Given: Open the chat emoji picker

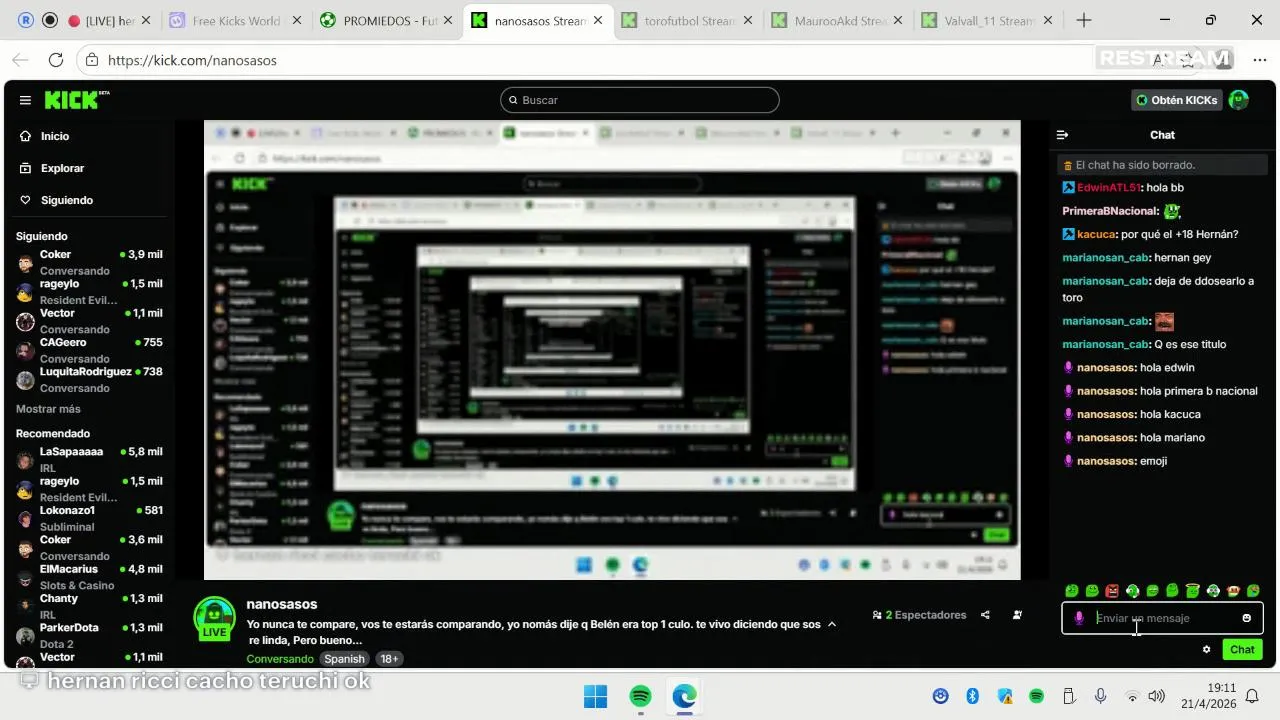Looking at the screenshot, I should [1246, 618].
